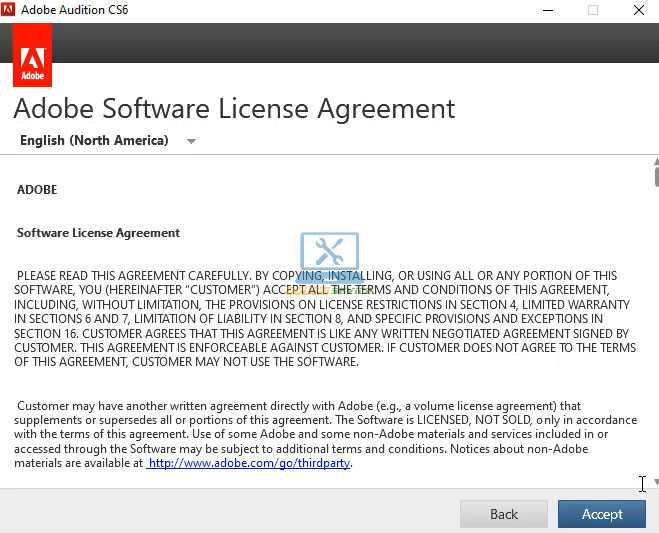Click the scrollbar down arrow

(655, 482)
